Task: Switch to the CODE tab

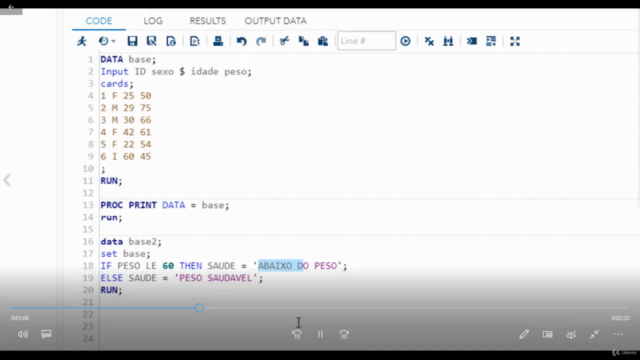Action: point(99,21)
